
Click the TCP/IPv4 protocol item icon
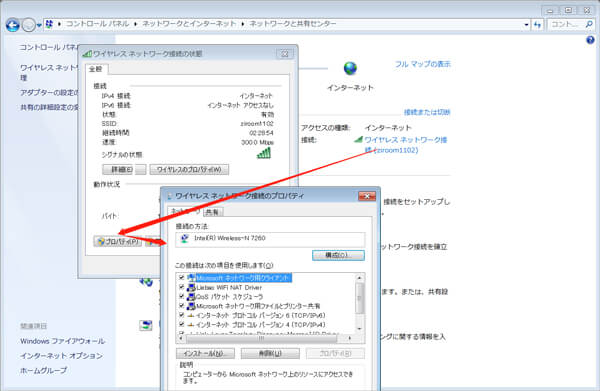click(x=191, y=325)
